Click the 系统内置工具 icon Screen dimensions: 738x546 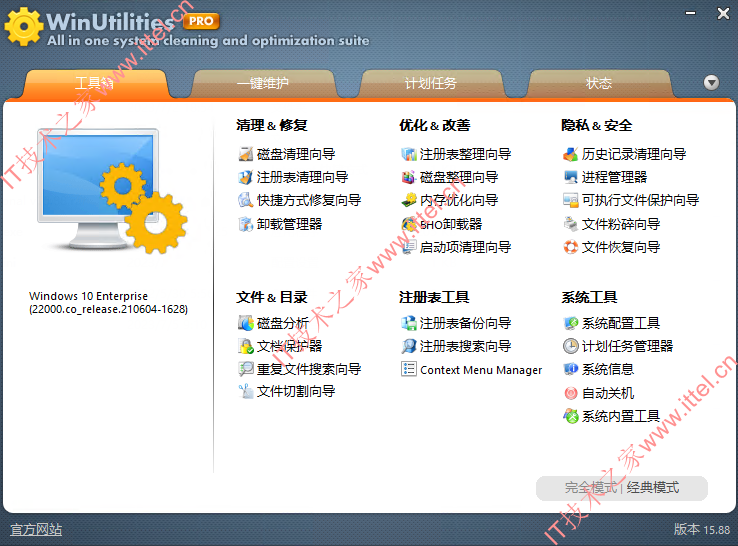pos(570,416)
